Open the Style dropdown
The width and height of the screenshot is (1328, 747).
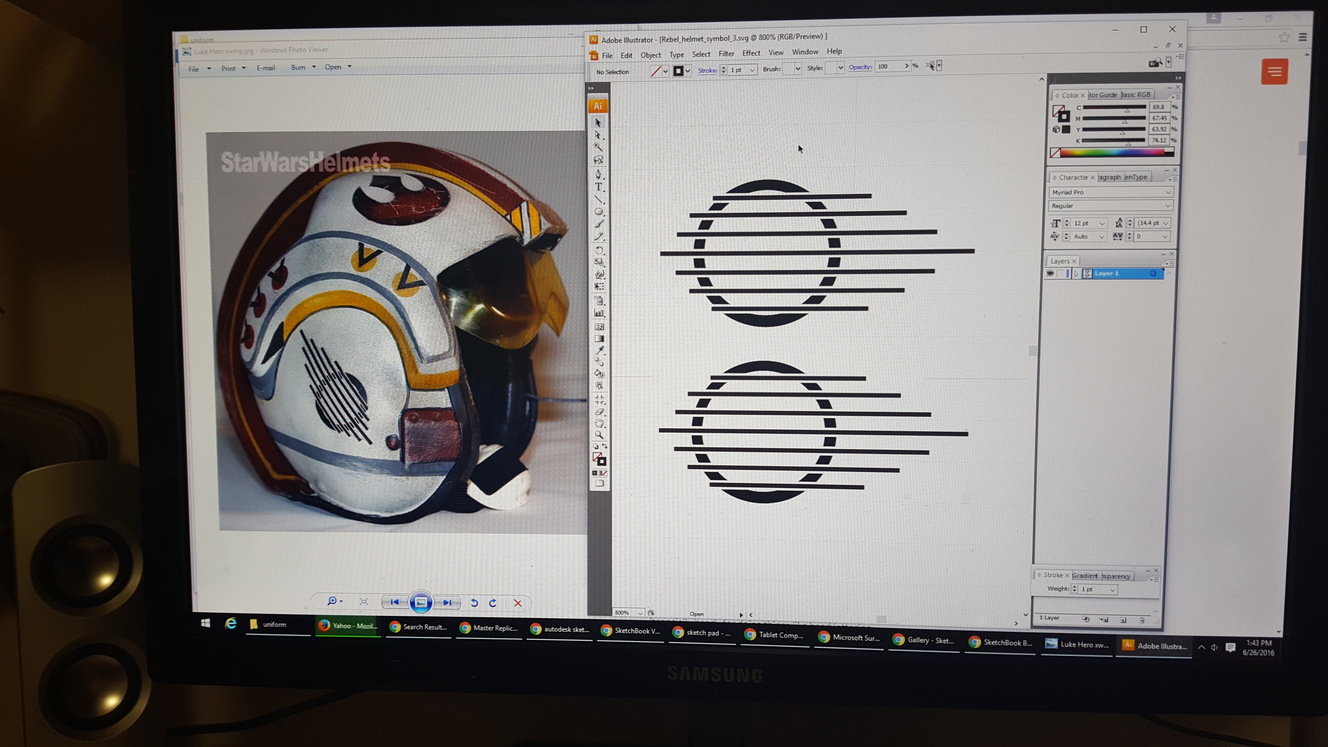point(840,68)
